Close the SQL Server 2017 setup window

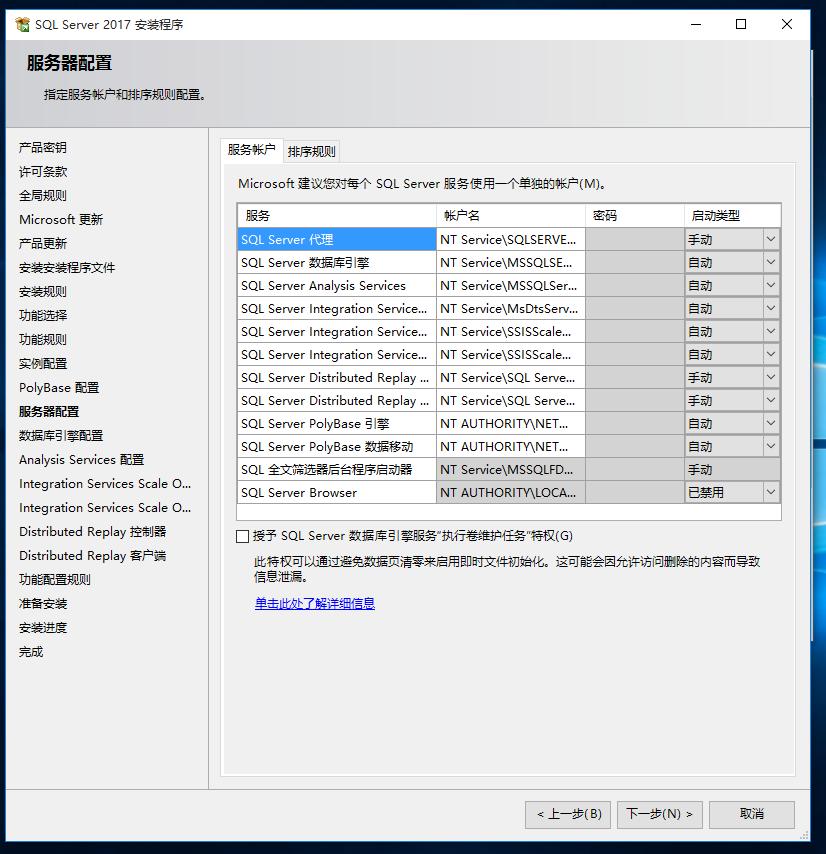(x=787, y=25)
